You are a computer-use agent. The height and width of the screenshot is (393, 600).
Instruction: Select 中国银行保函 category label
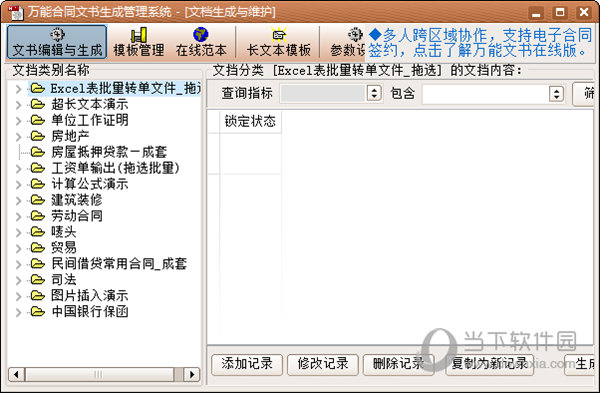pyautogui.click(x=90, y=312)
